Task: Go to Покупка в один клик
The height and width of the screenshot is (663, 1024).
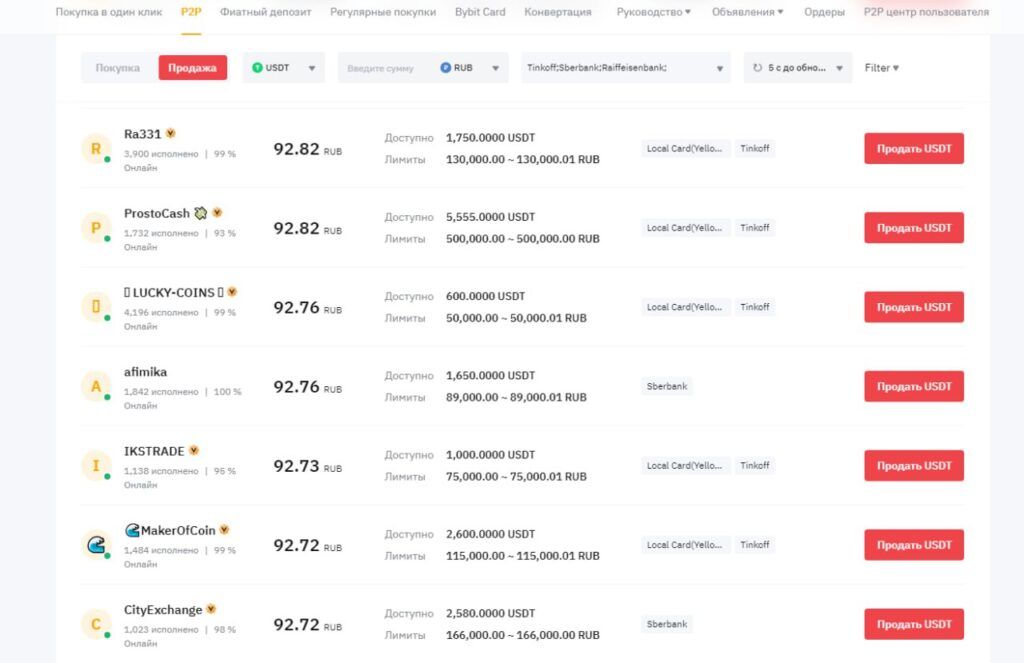Action: pos(108,12)
